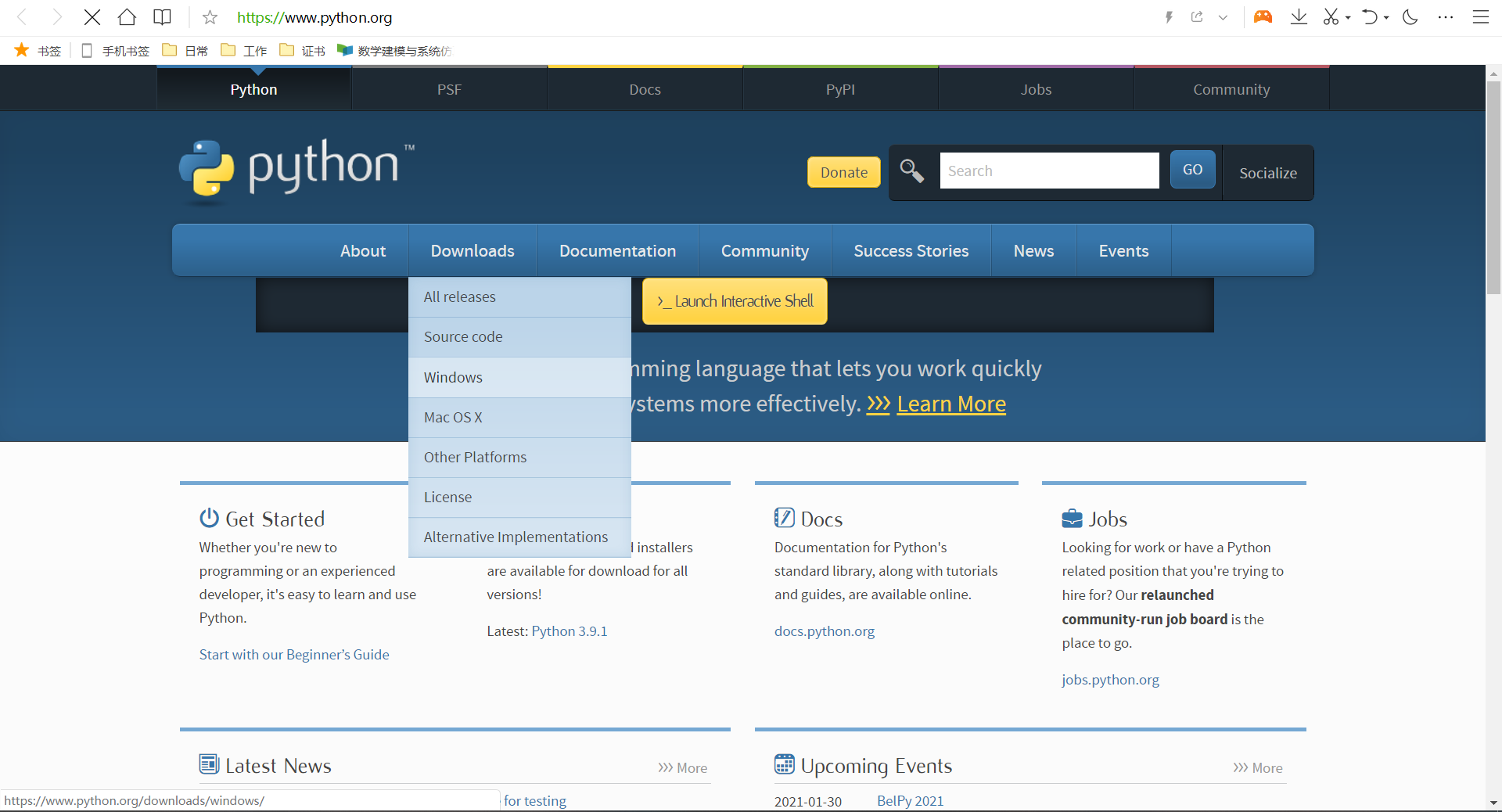
Task: Open Start with our Beginner's Guide
Action: (x=294, y=655)
